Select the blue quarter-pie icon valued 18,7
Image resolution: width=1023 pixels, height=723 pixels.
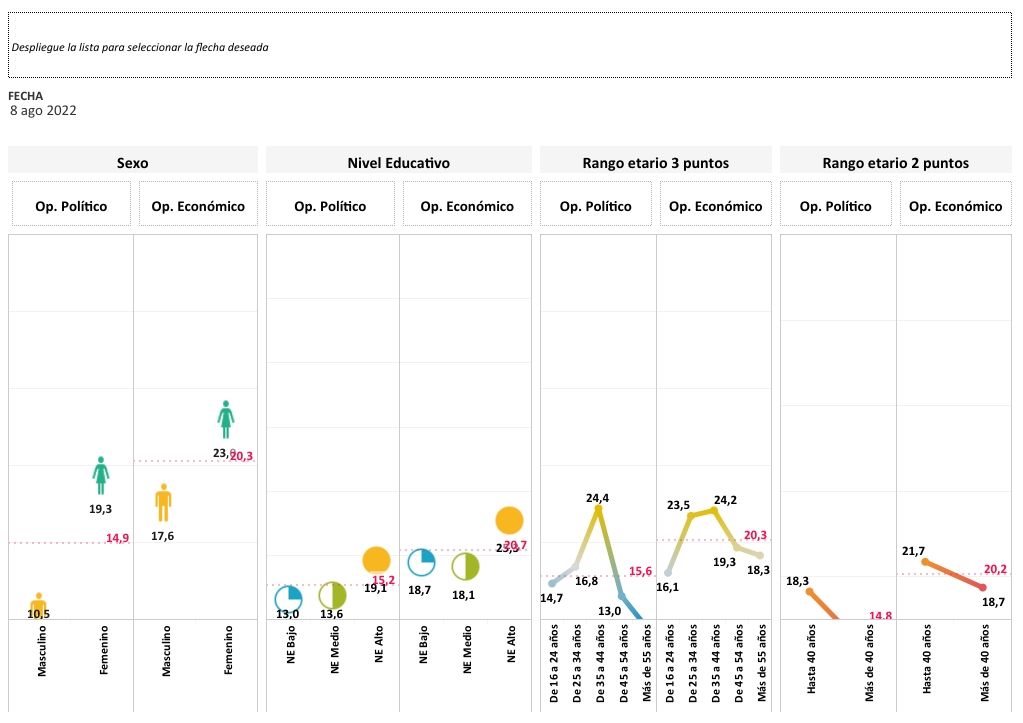421,563
